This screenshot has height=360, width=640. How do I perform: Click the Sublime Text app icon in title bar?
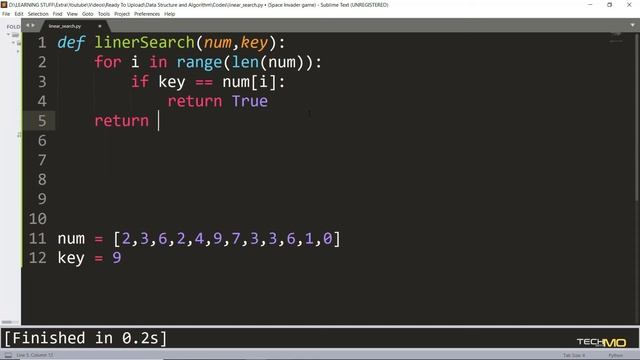tap(4, 4)
